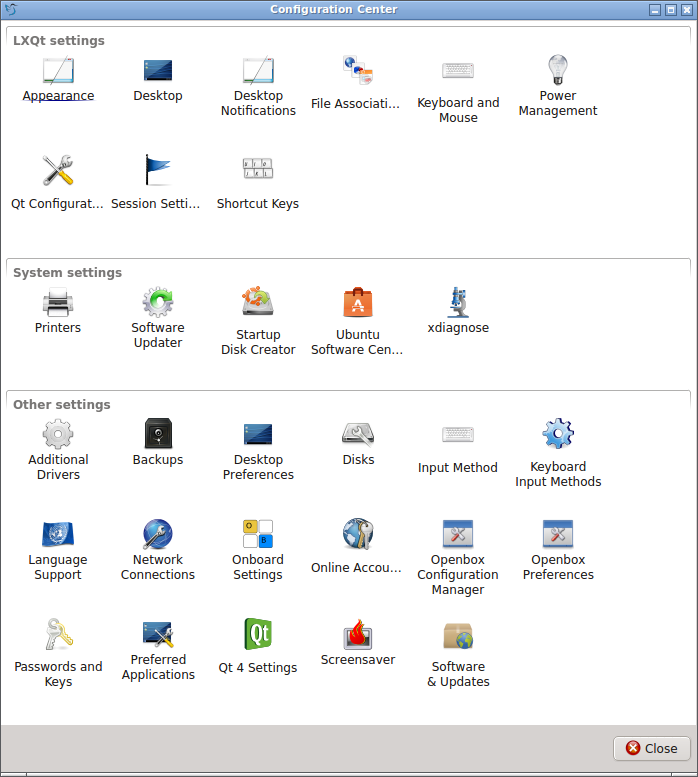This screenshot has width=698, height=777.
Task: Launch Backups safe icon
Action: point(158,434)
